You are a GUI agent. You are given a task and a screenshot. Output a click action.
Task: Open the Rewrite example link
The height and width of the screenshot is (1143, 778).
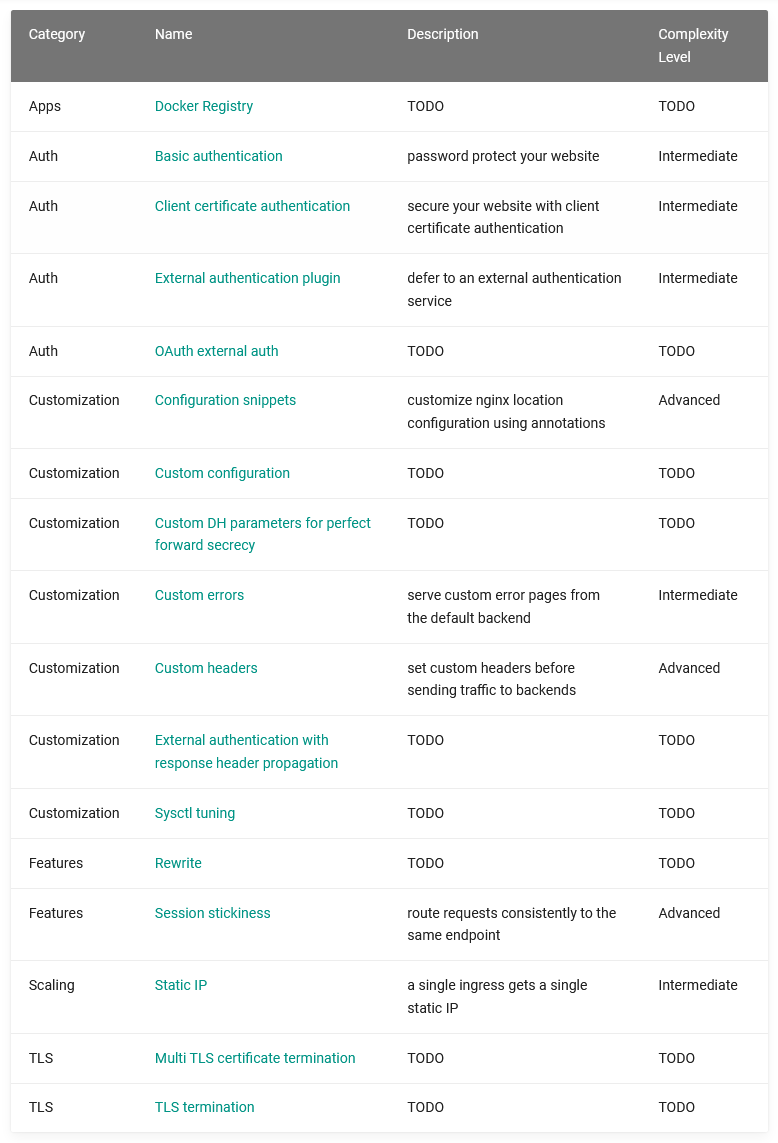pyautogui.click(x=178, y=863)
